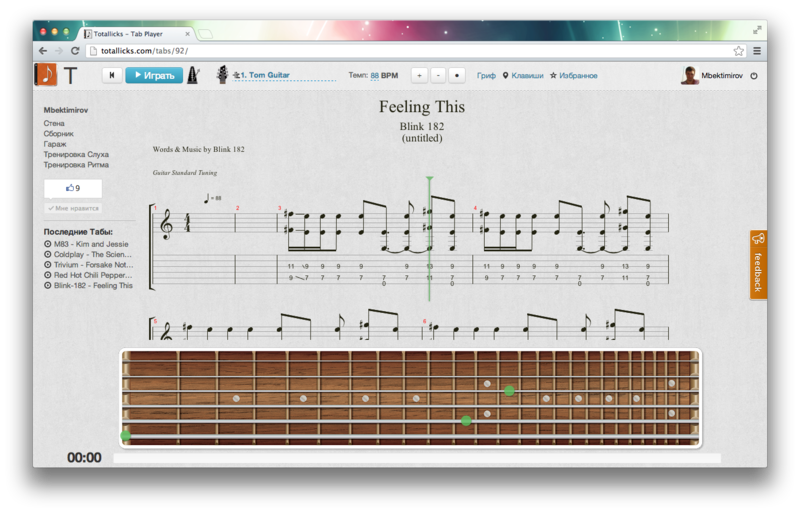Reload the page with refresh icon
This screenshot has height=513, width=800.
click(x=75, y=51)
